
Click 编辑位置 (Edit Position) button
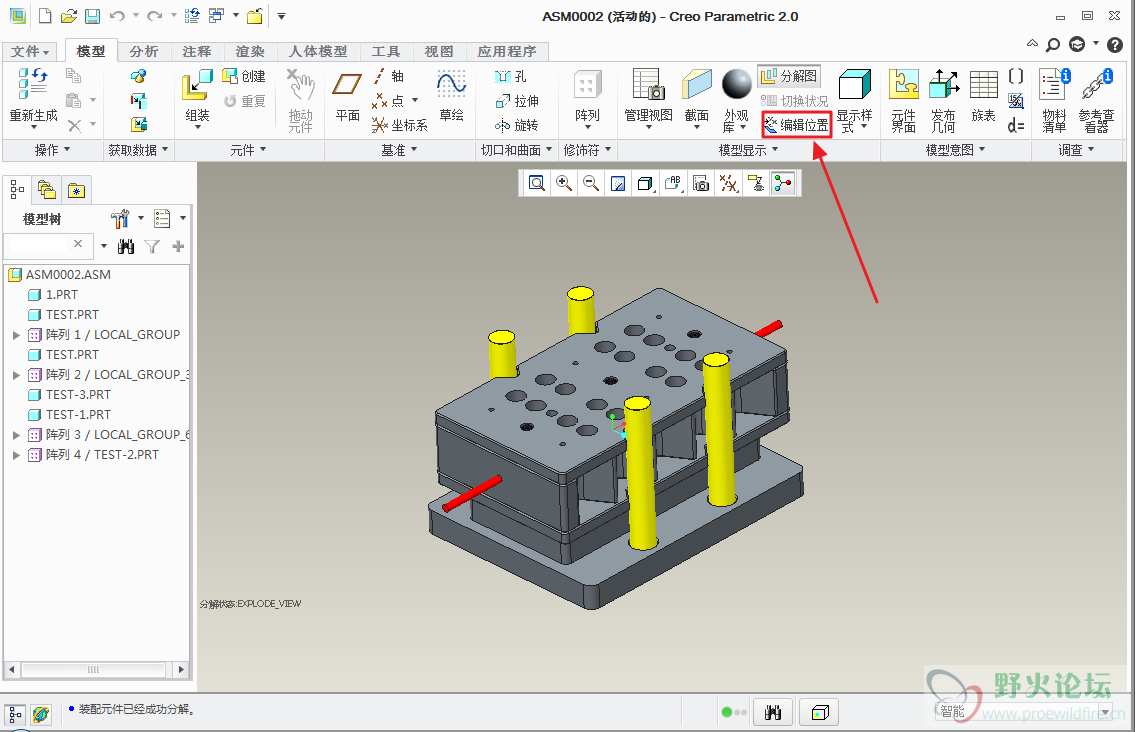coord(796,125)
